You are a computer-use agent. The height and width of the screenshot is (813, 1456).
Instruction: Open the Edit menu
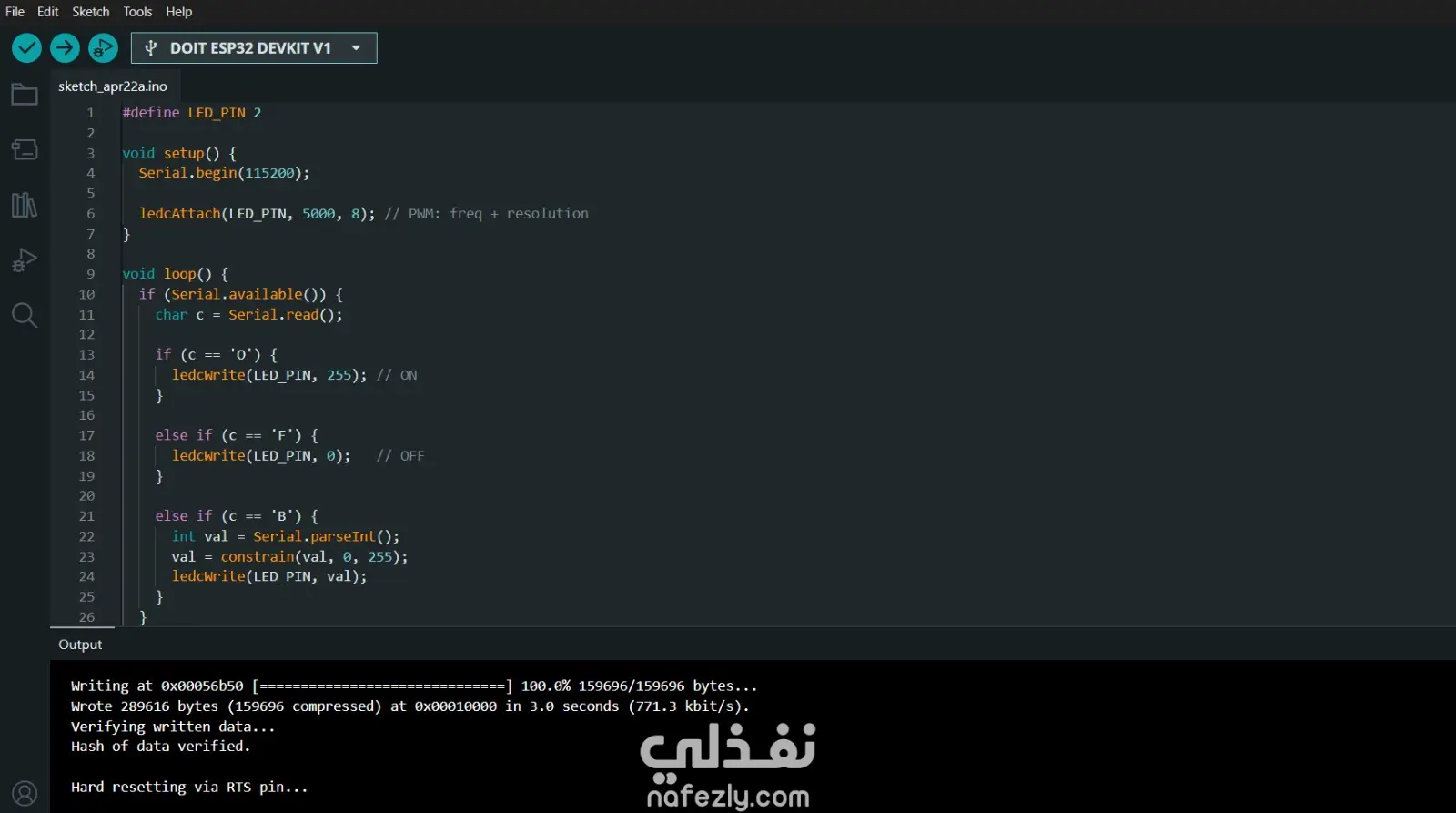(x=47, y=12)
